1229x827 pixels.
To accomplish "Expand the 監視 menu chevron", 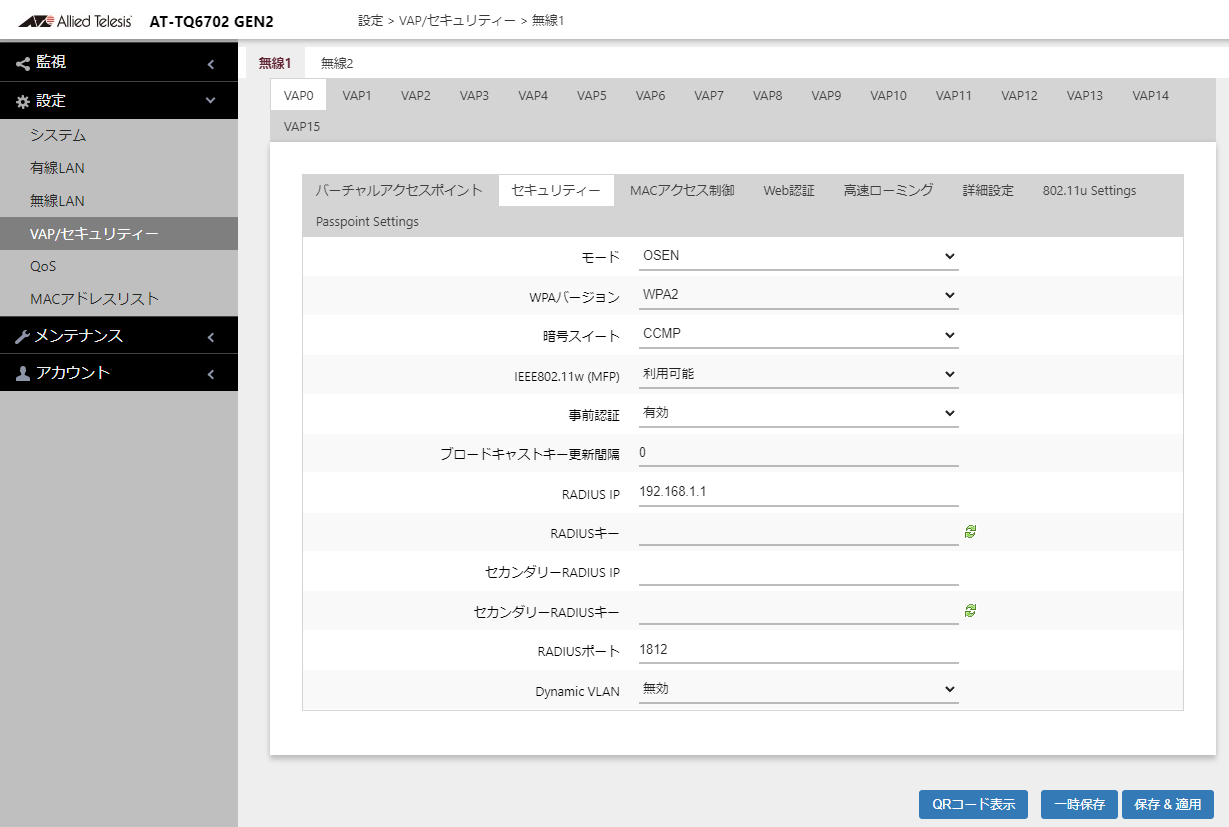I will pyautogui.click(x=211, y=64).
